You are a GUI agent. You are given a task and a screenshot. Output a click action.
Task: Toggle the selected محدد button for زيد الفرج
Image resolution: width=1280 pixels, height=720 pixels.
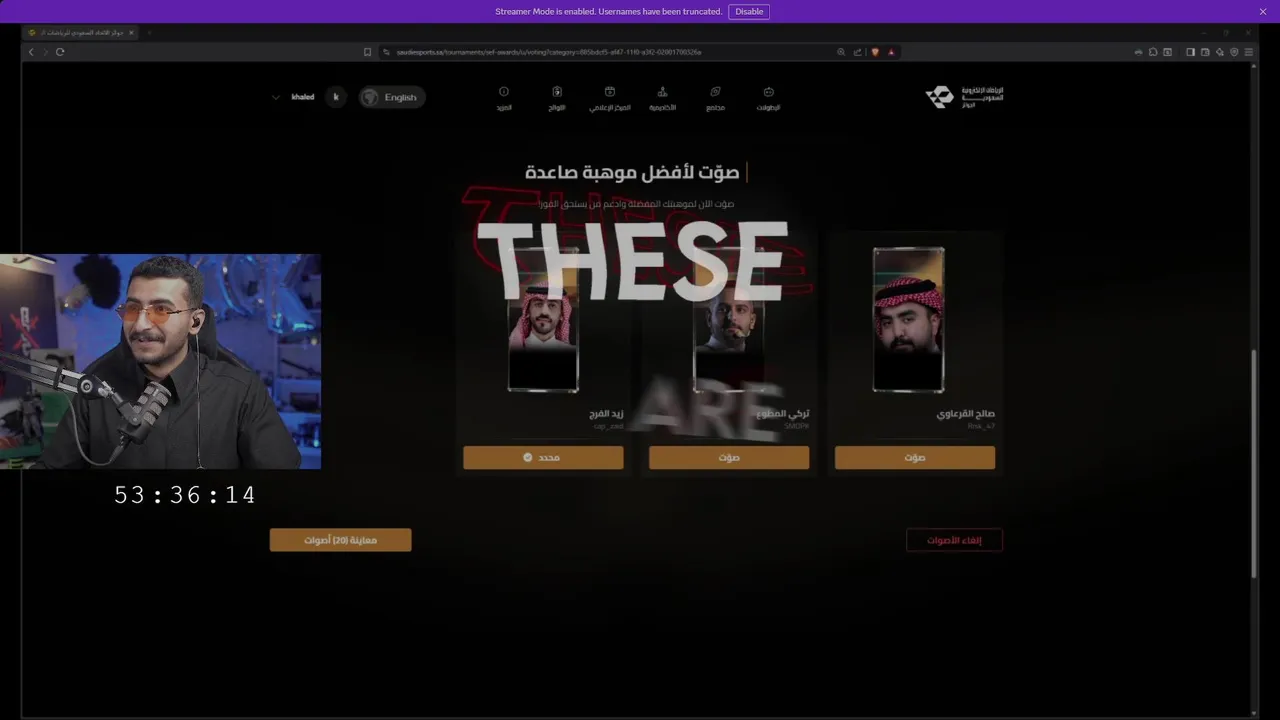(543, 457)
